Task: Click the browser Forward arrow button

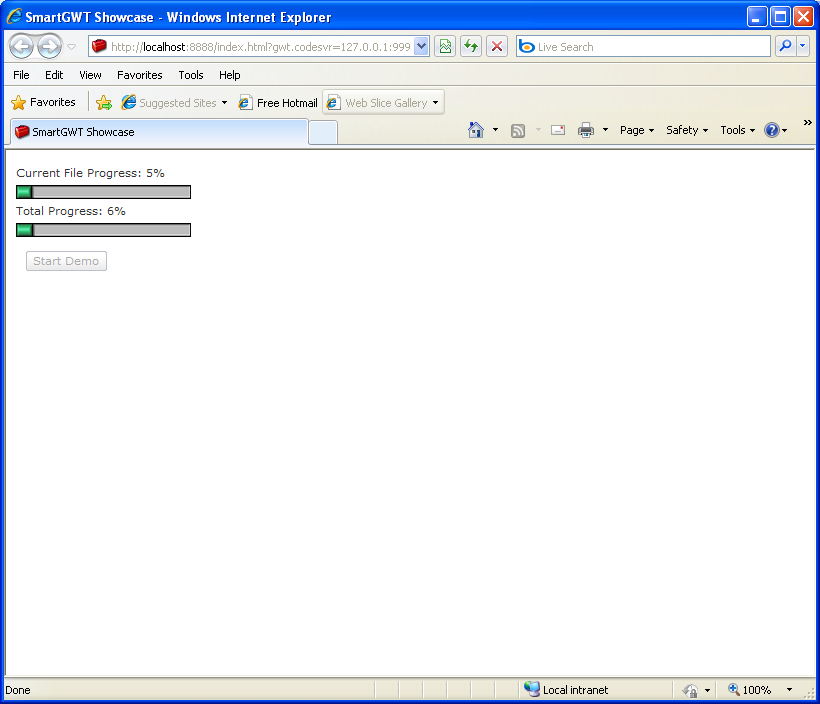Action: pos(50,47)
